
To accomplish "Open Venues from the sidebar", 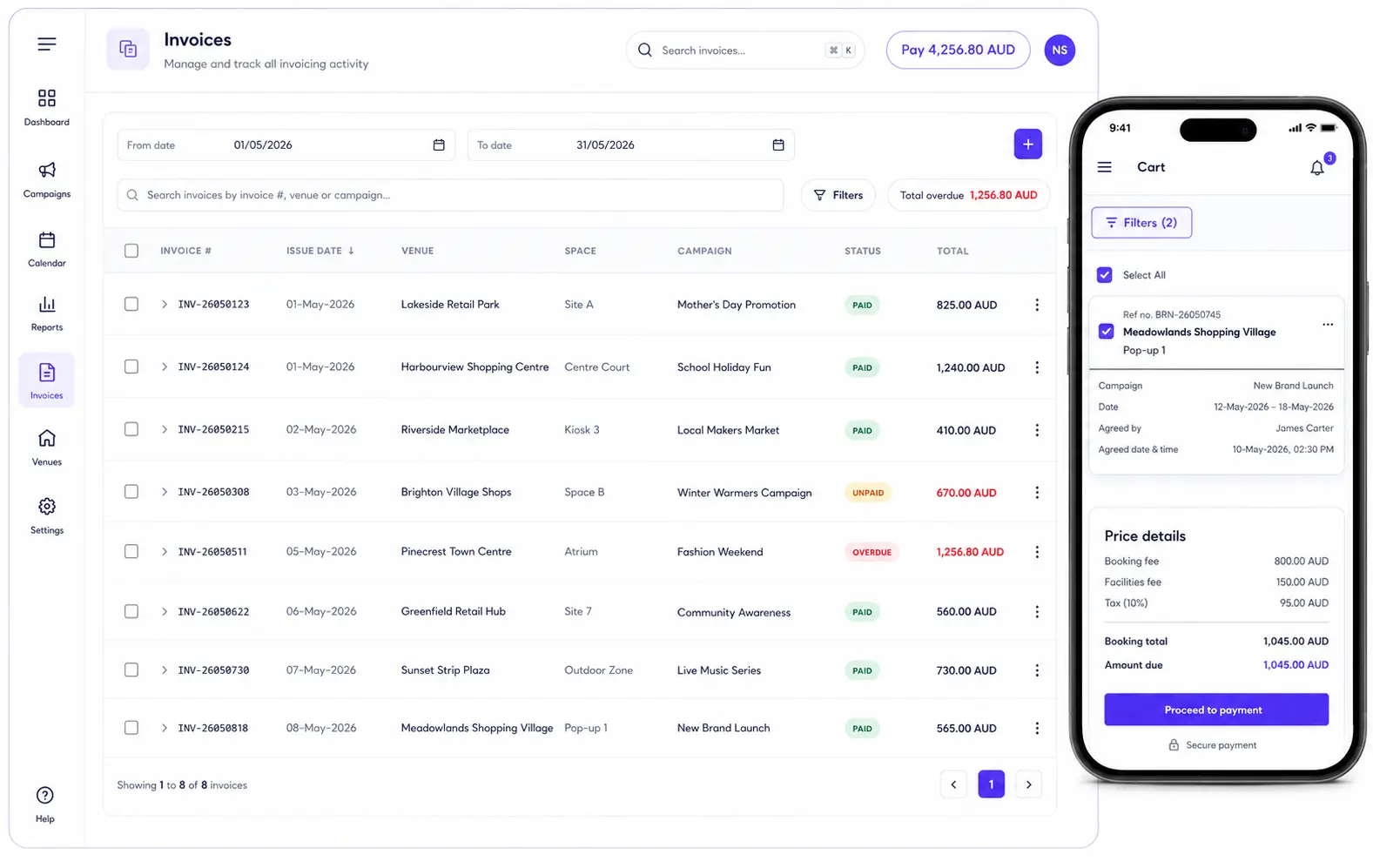I will pos(47,447).
